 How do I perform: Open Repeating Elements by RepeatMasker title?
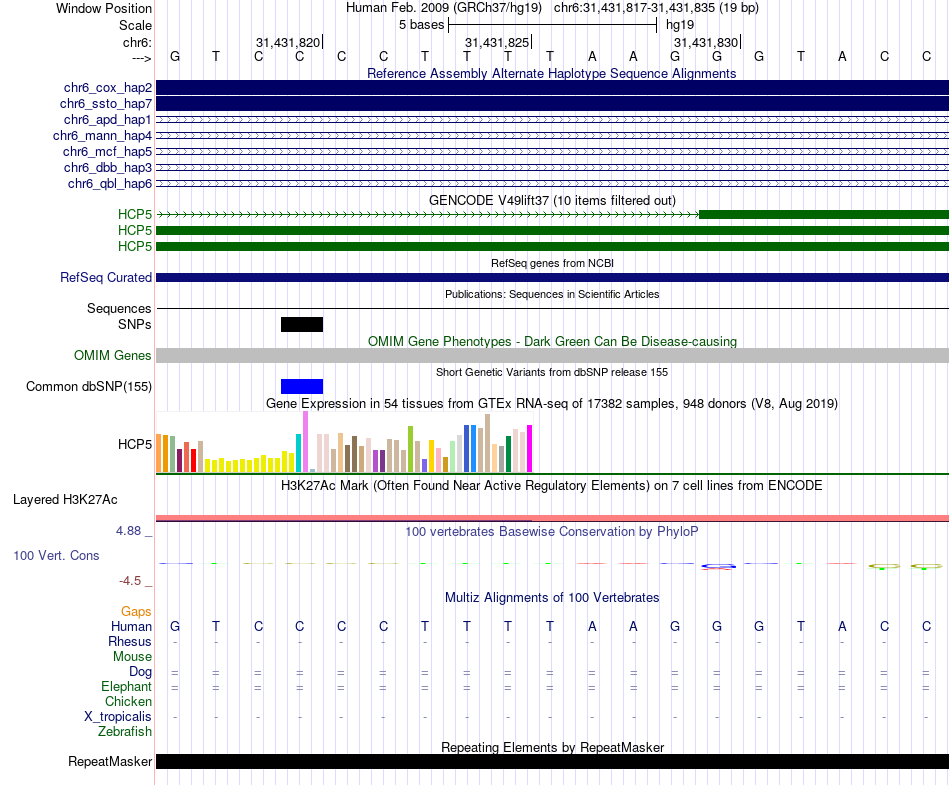click(x=552, y=747)
